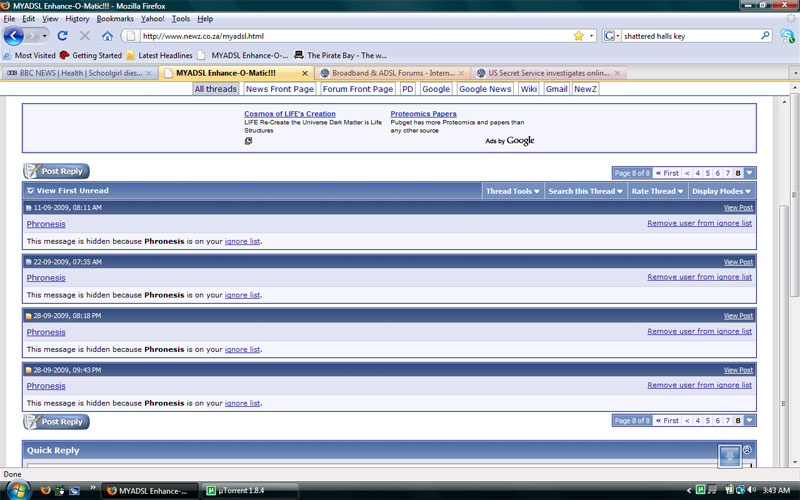Image resolution: width=800 pixels, height=500 pixels.
Task: Open The Pirate Bay bookmark icon
Action: (x=299, y=55)
